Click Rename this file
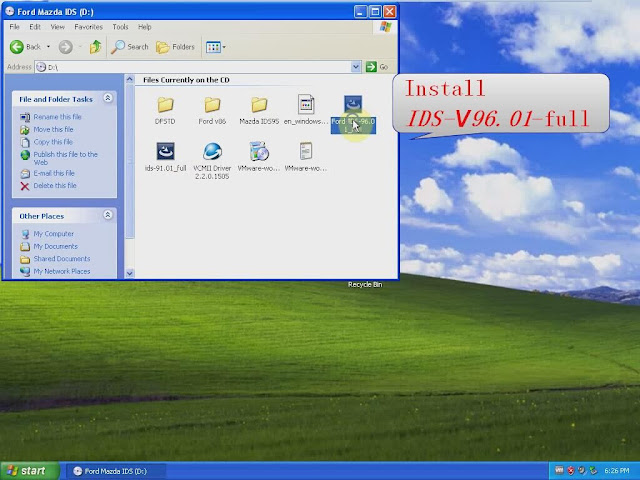This screenshot has height=480, width=640. point(58,117)
